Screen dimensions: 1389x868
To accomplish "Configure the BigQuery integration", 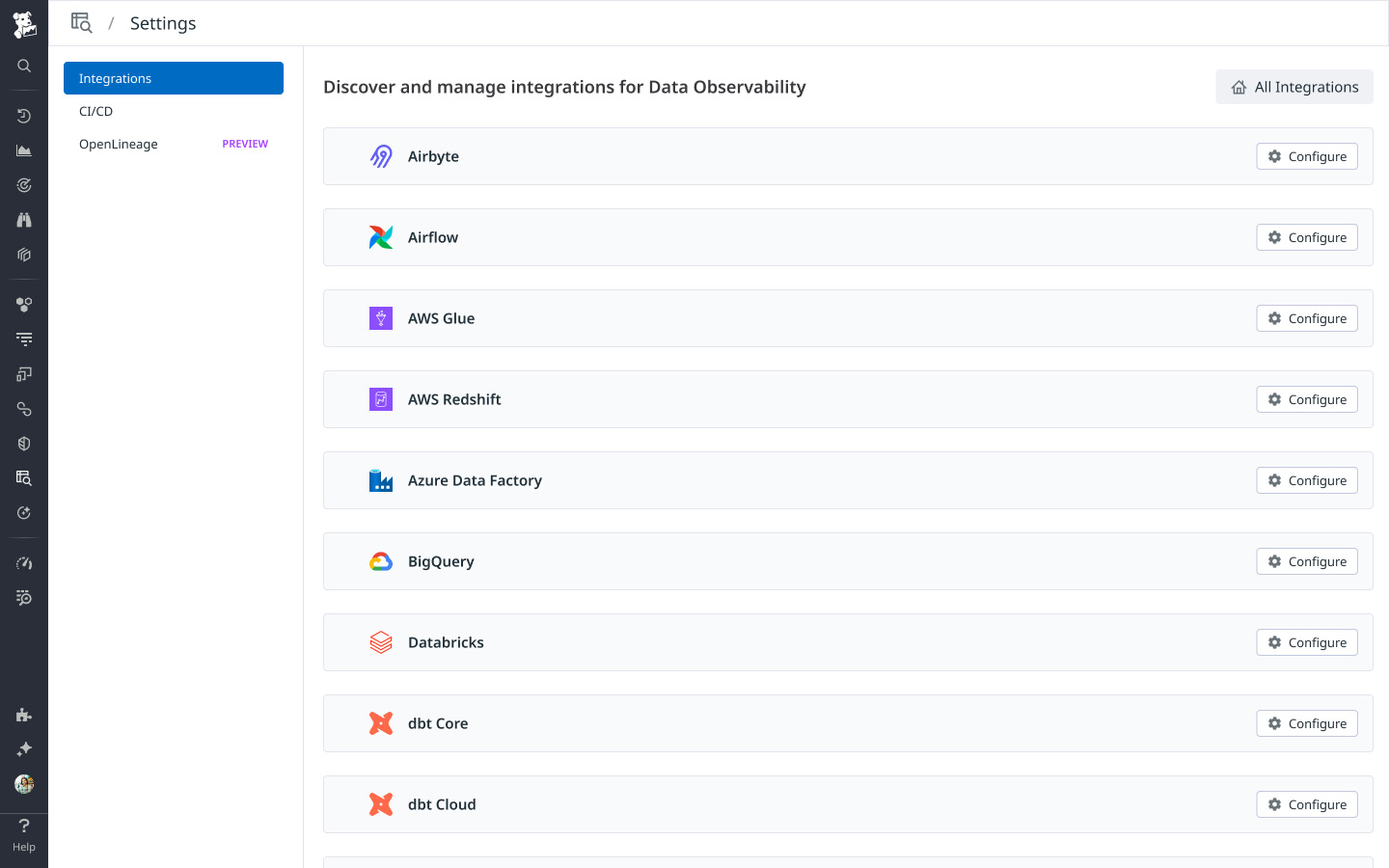I will [x=1307, y=561].
